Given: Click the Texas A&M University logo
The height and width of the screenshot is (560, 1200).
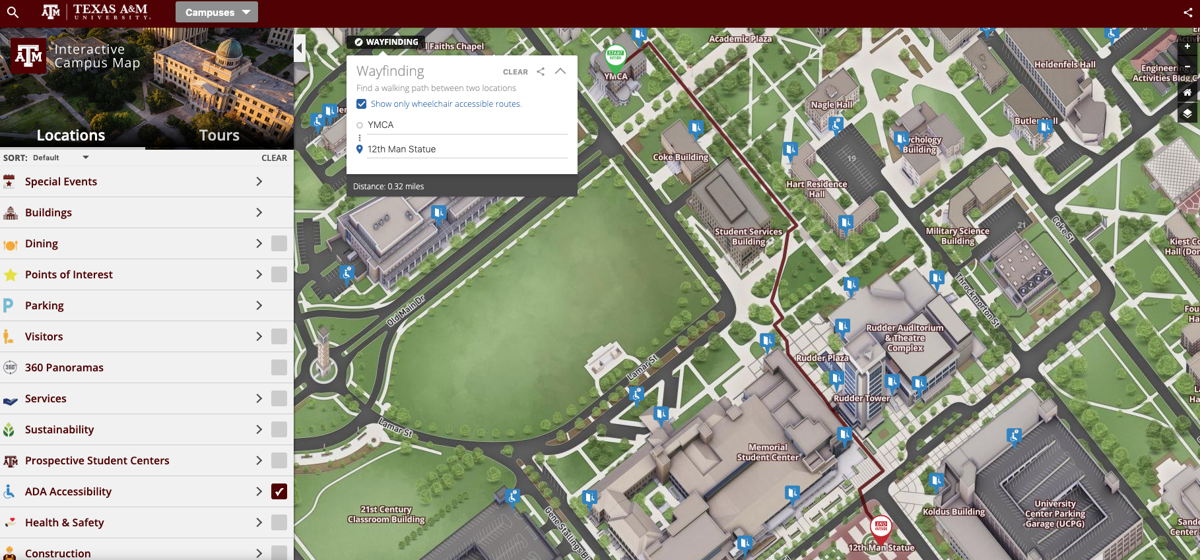Looking at the screenshot, I should pyautogui.click(x=95, y=12).
